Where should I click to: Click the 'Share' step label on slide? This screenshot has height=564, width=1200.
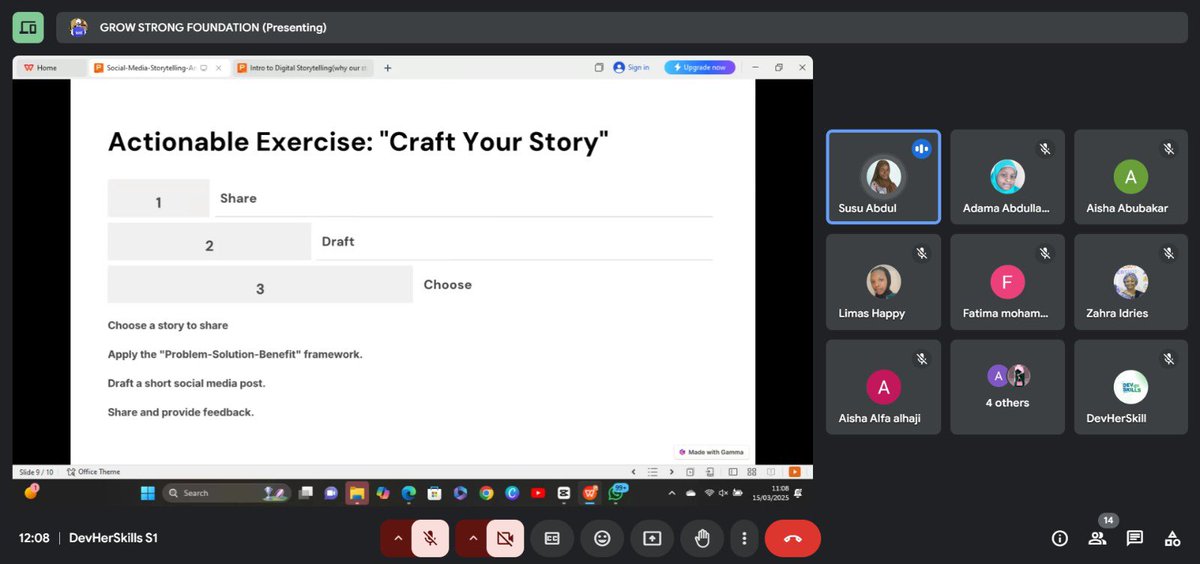pyautogui.click(x=238, y=198)
